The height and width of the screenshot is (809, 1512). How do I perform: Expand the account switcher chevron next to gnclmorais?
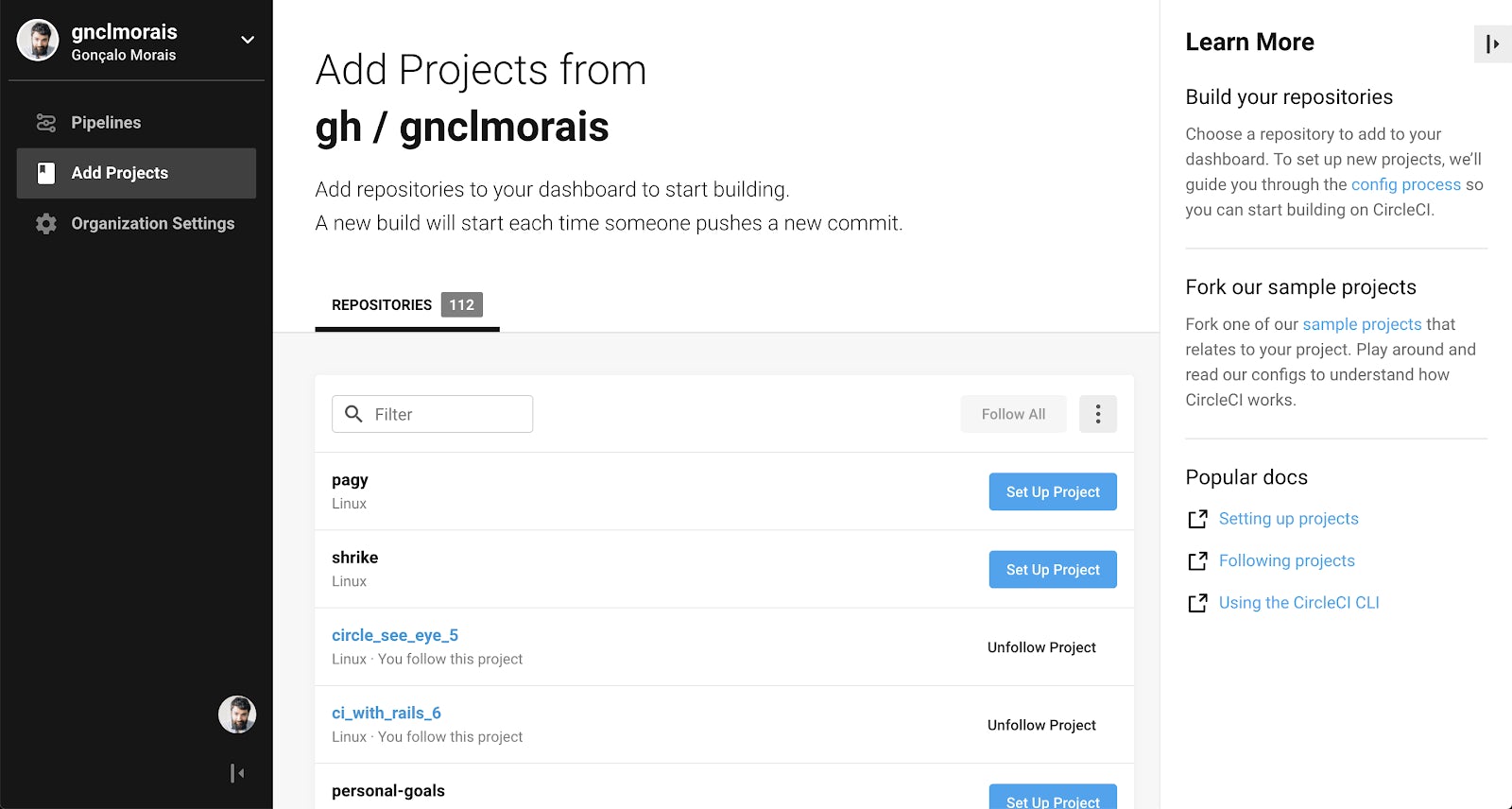click(247, 41)
